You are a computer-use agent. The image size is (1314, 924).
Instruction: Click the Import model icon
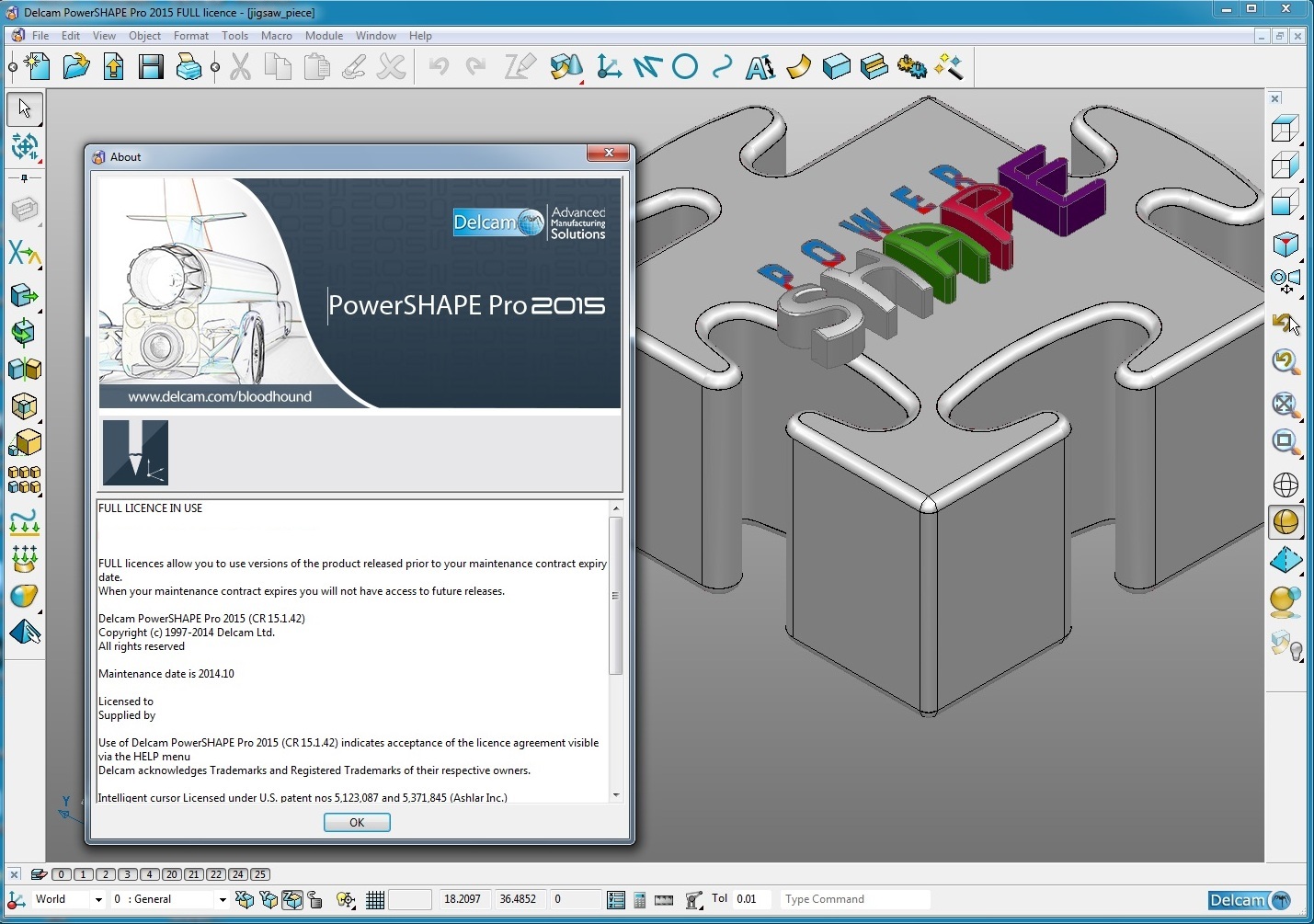(x=114, y=66)
